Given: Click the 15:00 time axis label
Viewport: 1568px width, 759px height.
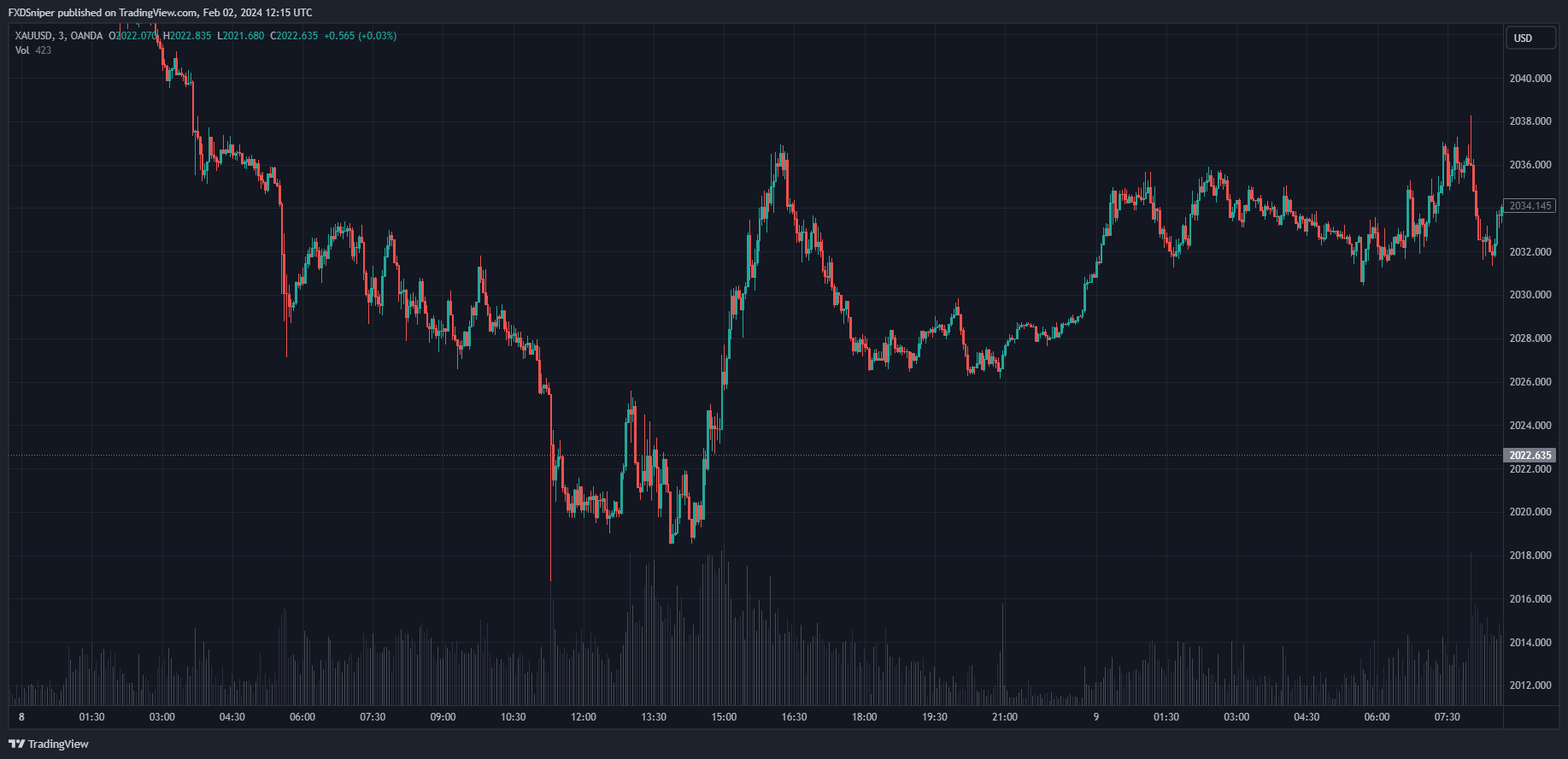Looking at the screenshot, I should tap(724, 717).
